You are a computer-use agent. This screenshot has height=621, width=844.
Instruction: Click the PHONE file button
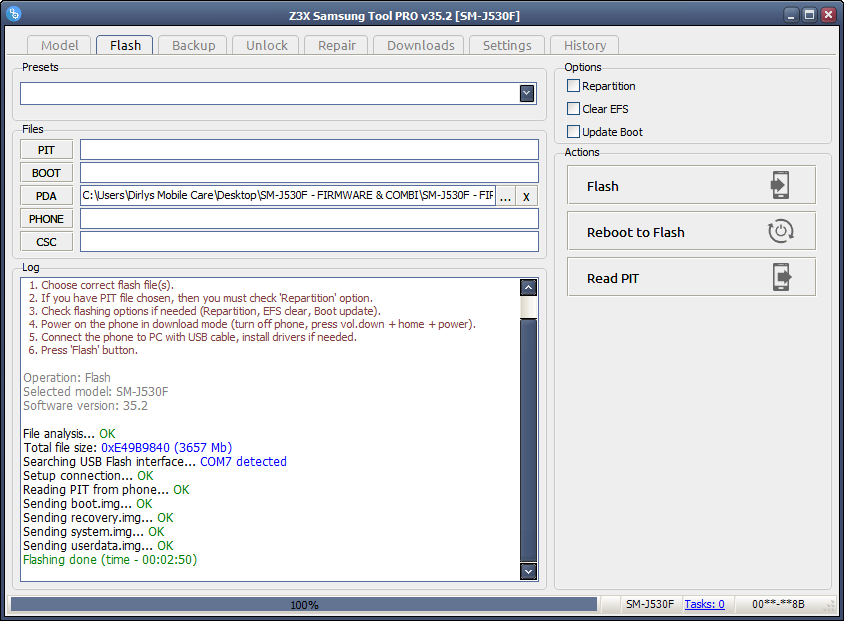click(46, 219)
